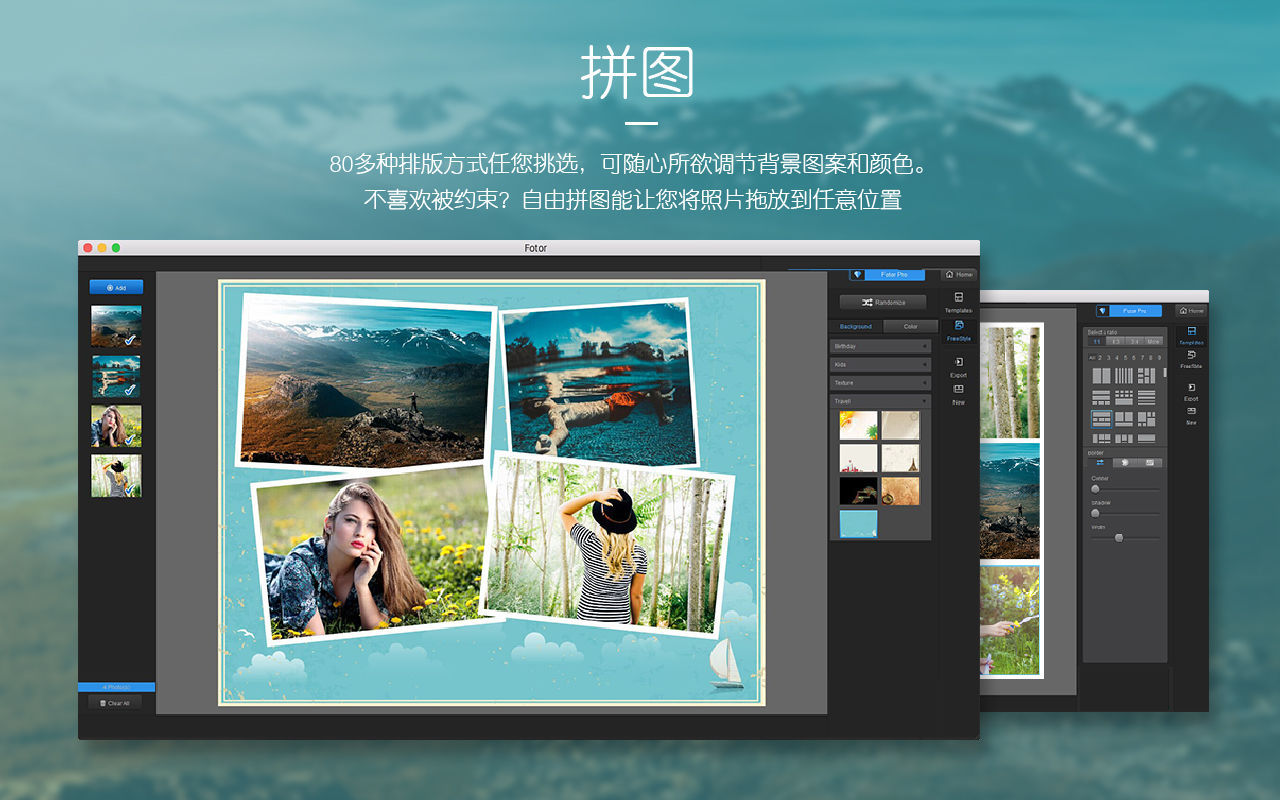The height and width of the screenshot is (800, 1280).
Task: Click Export icon in front Fotor window
Action: pyautogui.click(x=958, y=367)
